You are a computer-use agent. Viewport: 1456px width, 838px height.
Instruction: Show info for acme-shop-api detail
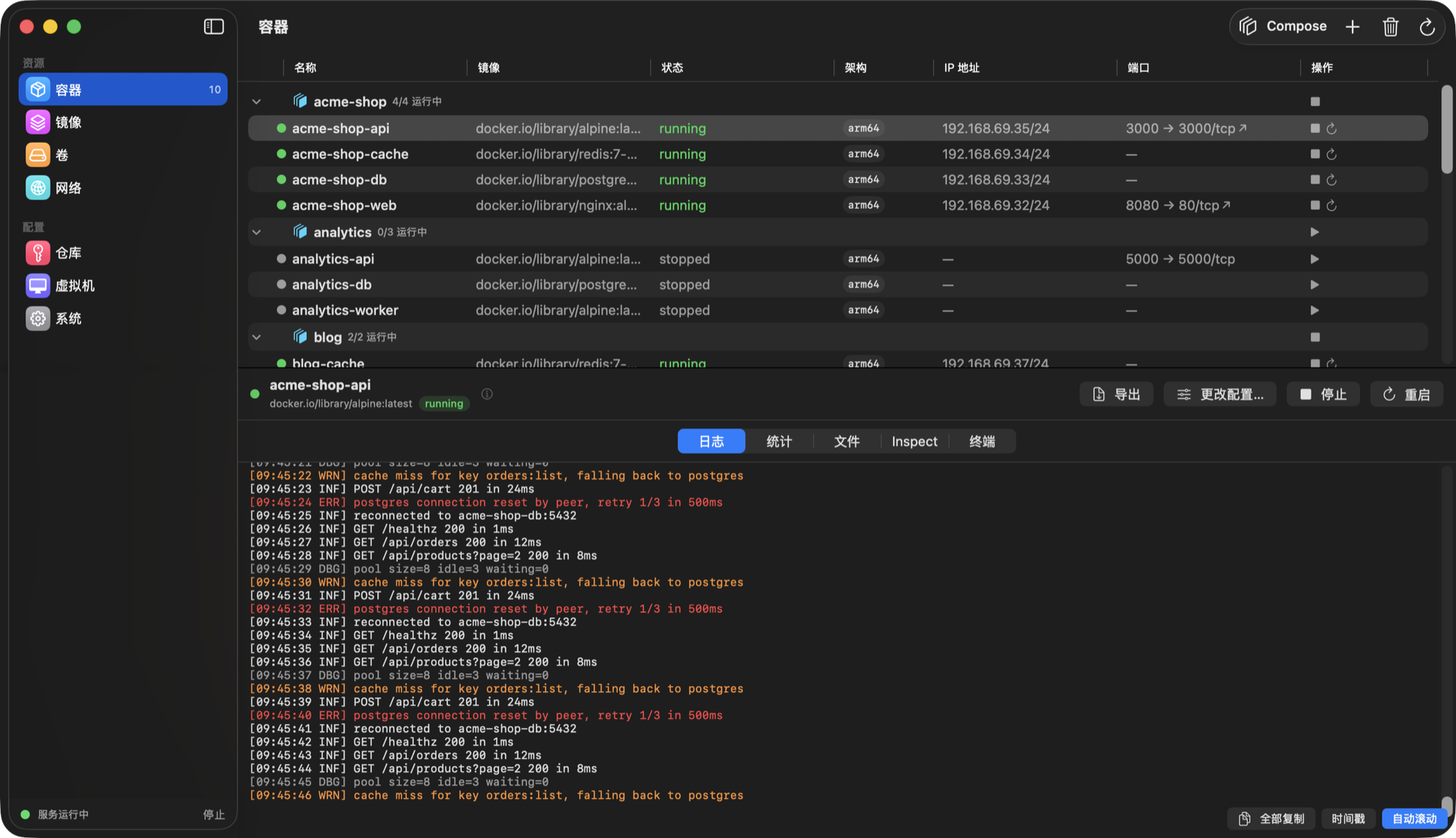[487, 394]
